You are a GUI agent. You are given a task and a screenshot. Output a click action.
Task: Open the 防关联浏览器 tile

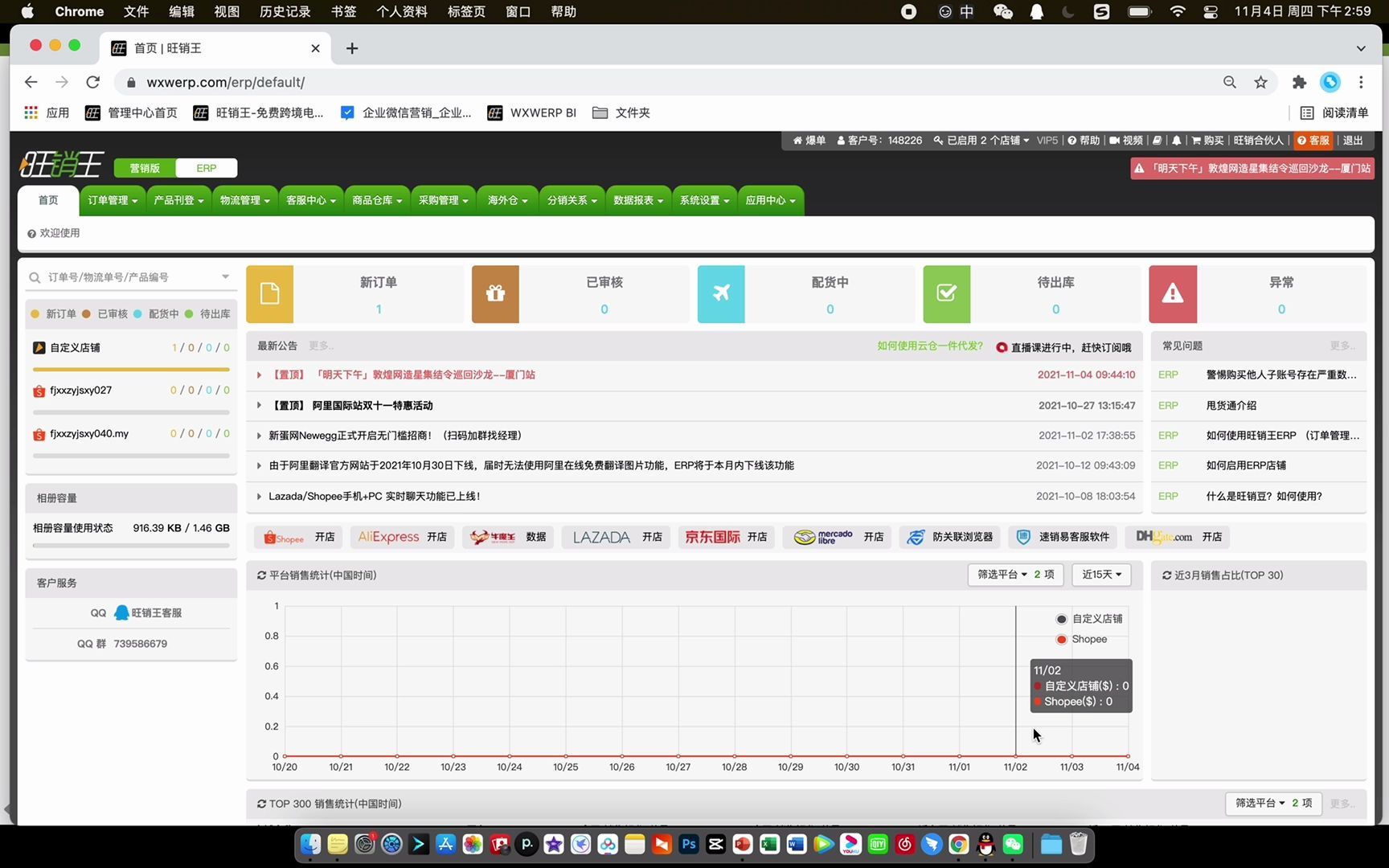(x=951, y=537)
